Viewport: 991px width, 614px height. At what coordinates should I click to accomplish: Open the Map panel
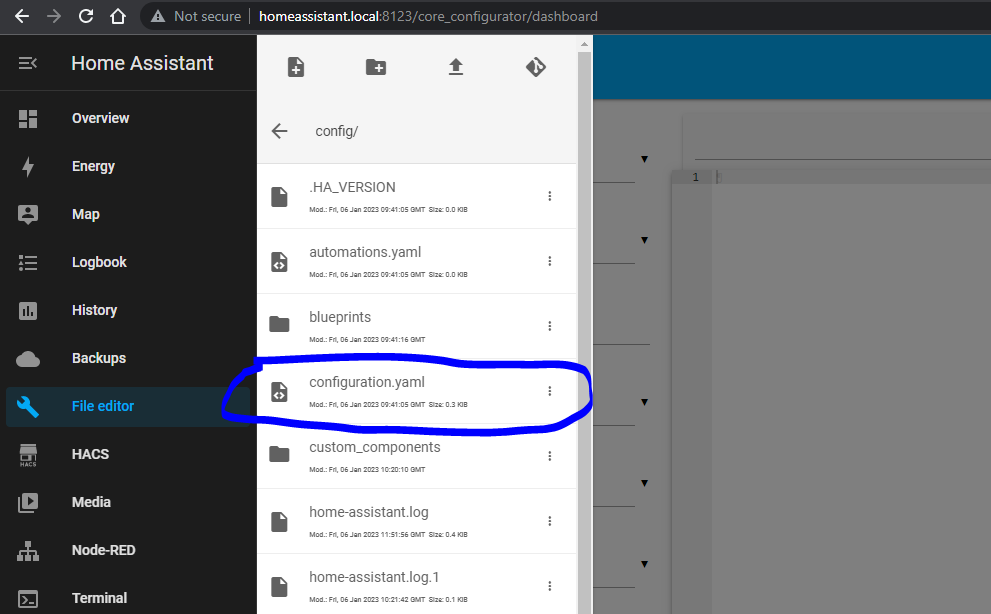tap(128, 214)
